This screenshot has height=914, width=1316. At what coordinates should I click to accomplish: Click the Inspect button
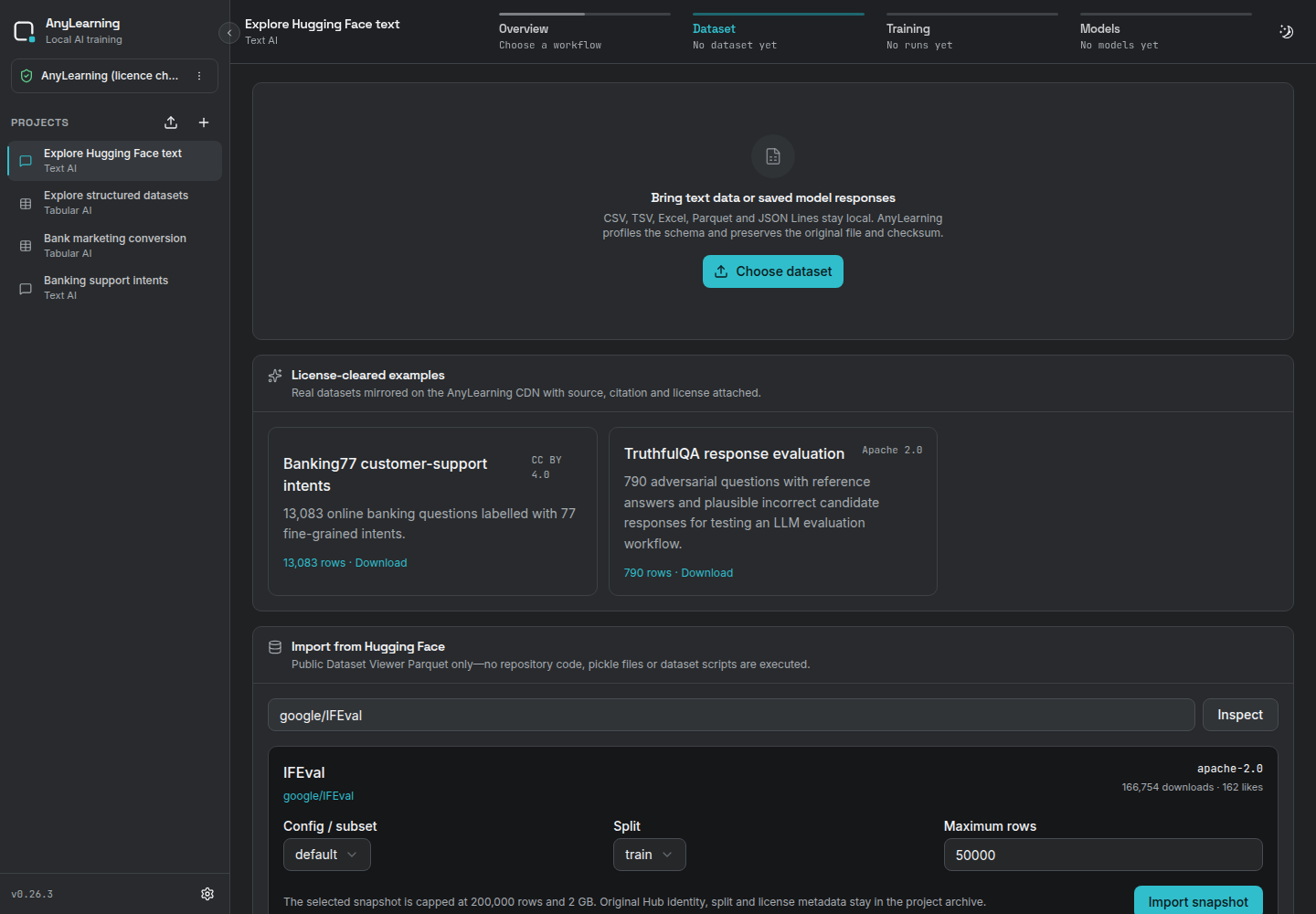pos(1240,715)
